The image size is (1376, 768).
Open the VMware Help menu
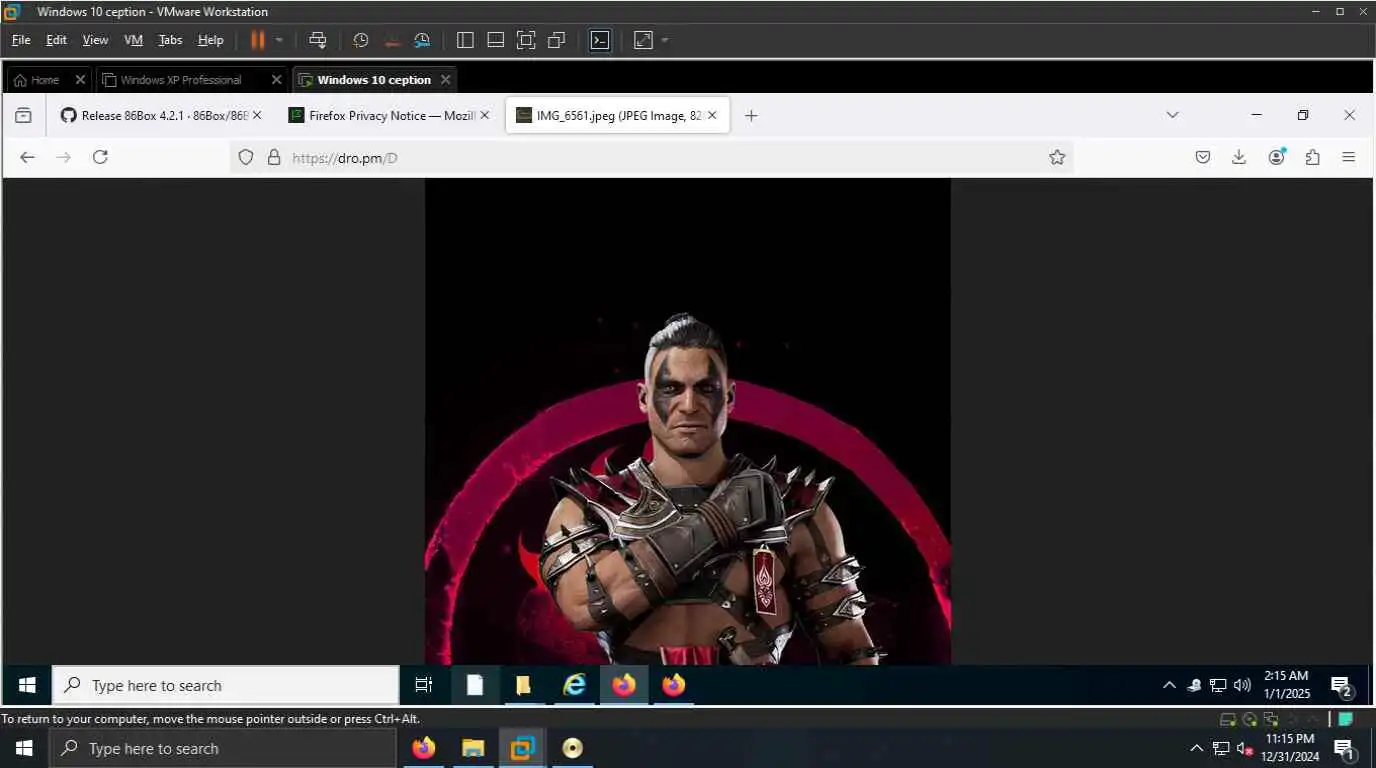pos(210,40)
